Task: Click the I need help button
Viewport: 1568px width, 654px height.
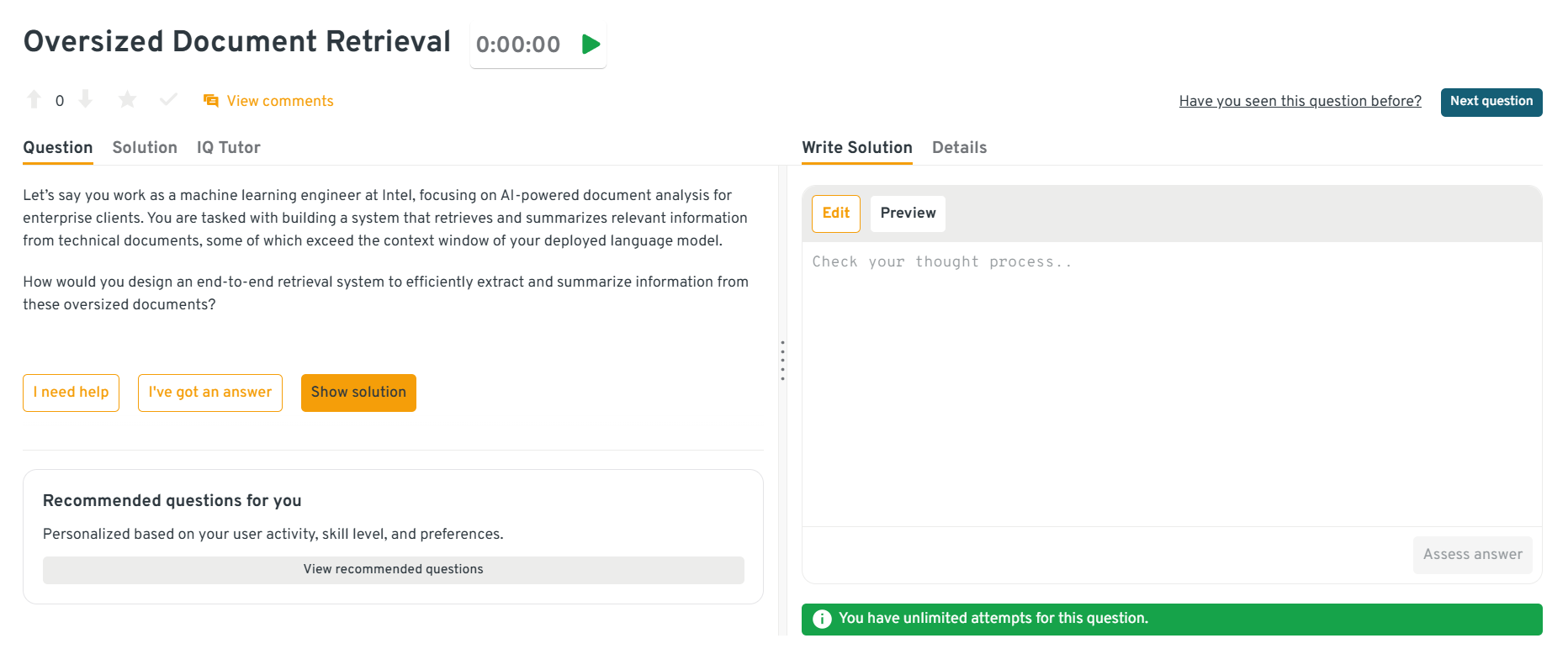Action: coord(71,393)
